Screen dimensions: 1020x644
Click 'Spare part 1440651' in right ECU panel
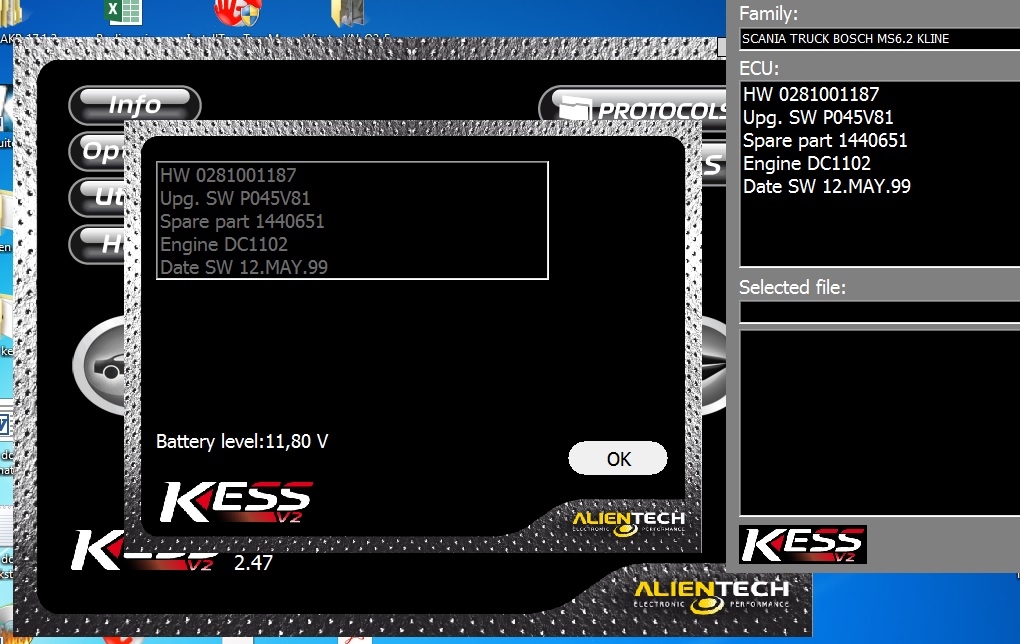[x=825, y=140]
